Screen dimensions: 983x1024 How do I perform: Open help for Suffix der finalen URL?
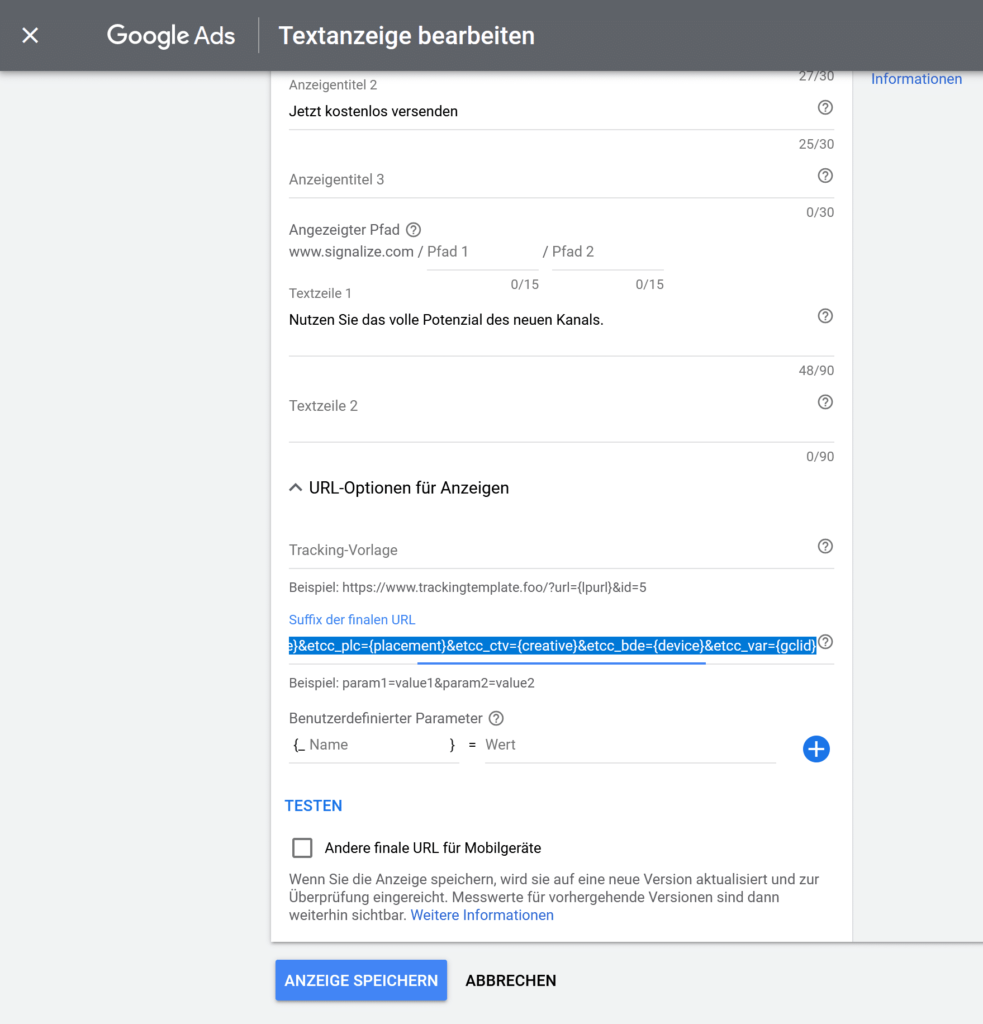click(826, 642)
